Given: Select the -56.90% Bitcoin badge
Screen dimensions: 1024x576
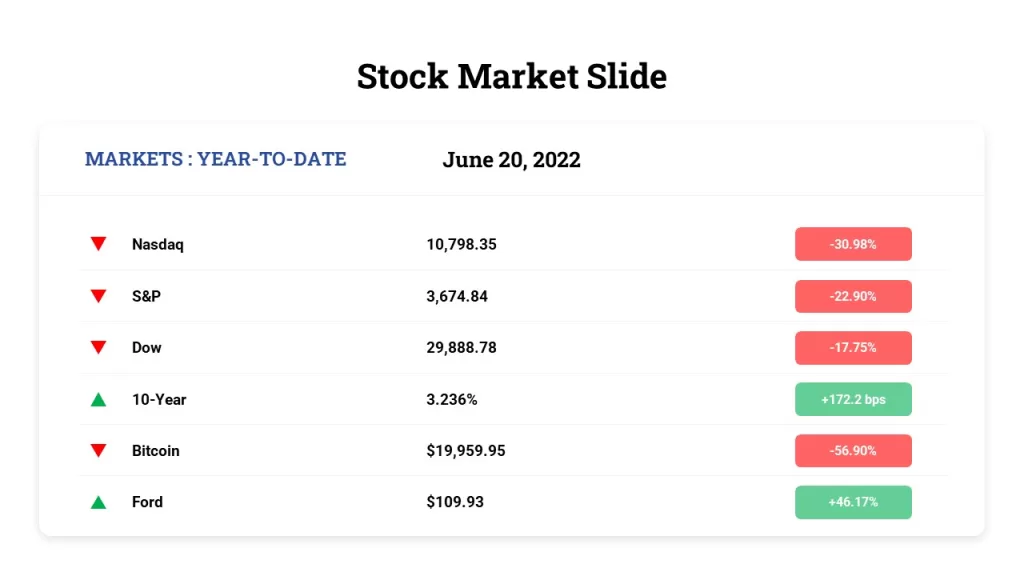Looking at the screenshot, I should click(853, 451).
